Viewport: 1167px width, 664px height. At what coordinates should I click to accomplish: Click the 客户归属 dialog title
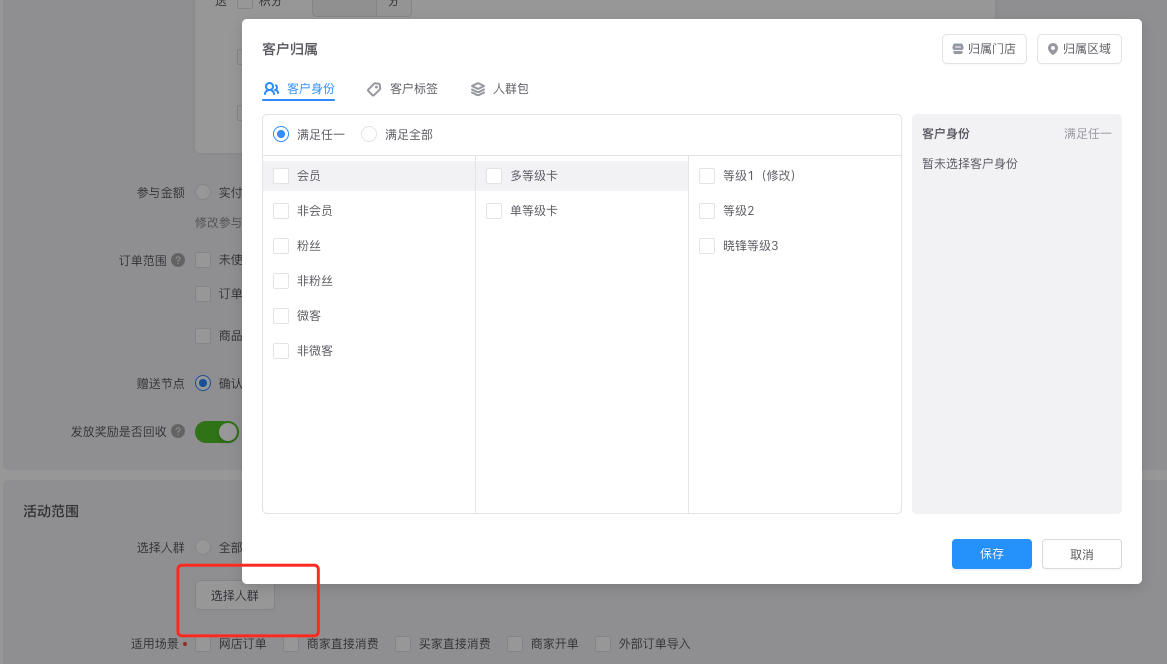(x=290, y=49)
